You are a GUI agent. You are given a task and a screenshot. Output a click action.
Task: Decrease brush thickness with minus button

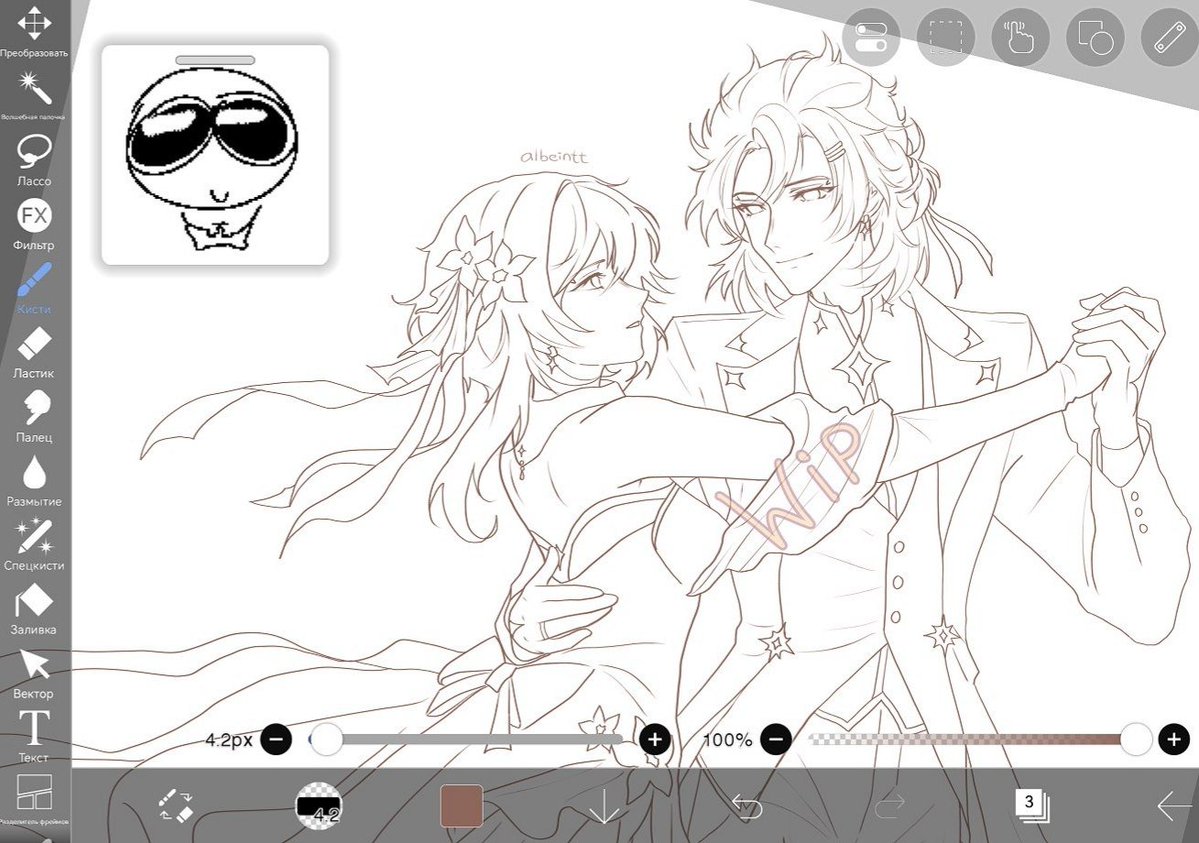277,740
